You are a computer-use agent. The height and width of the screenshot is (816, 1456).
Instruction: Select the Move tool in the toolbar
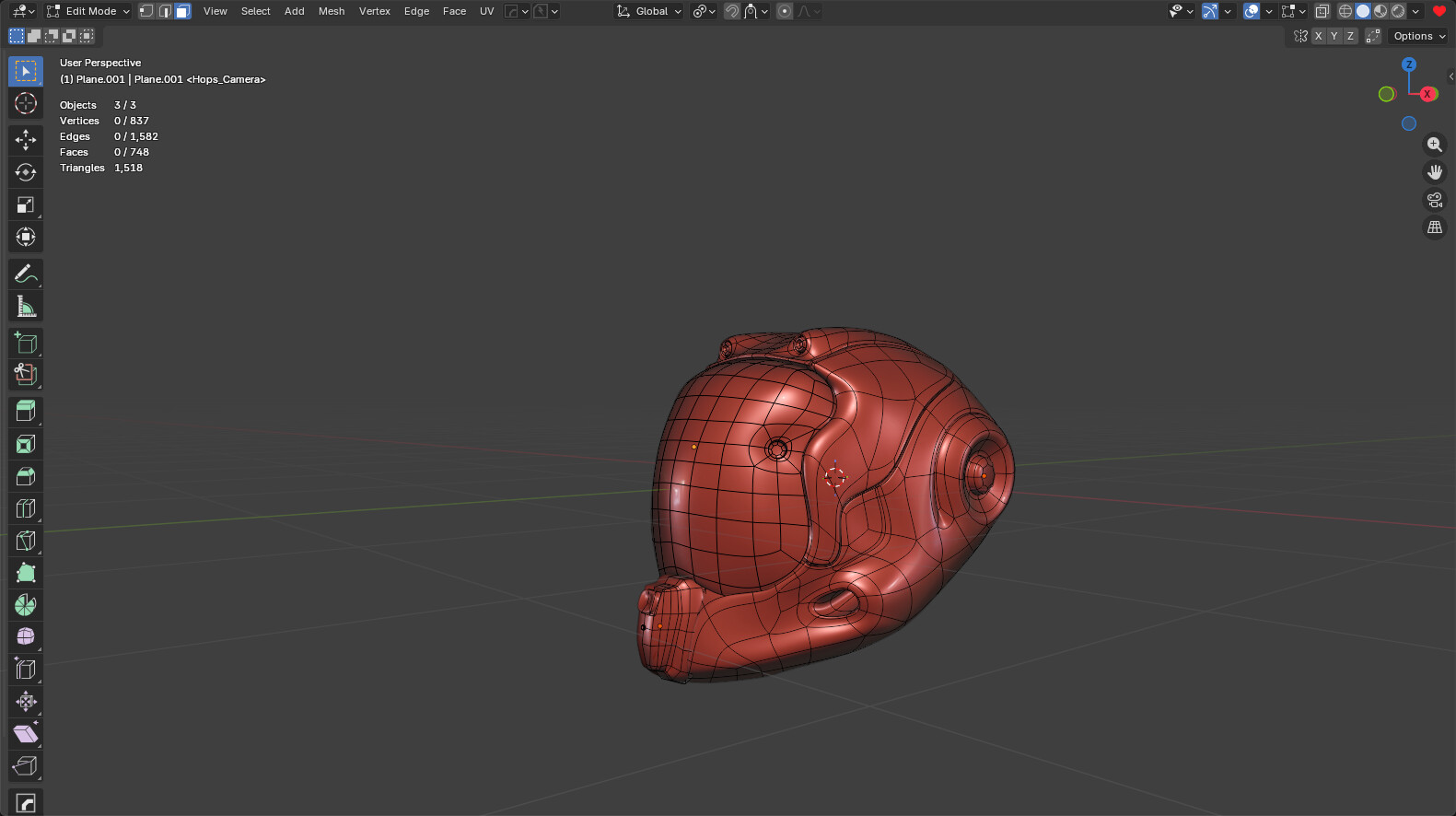(26, 140)
